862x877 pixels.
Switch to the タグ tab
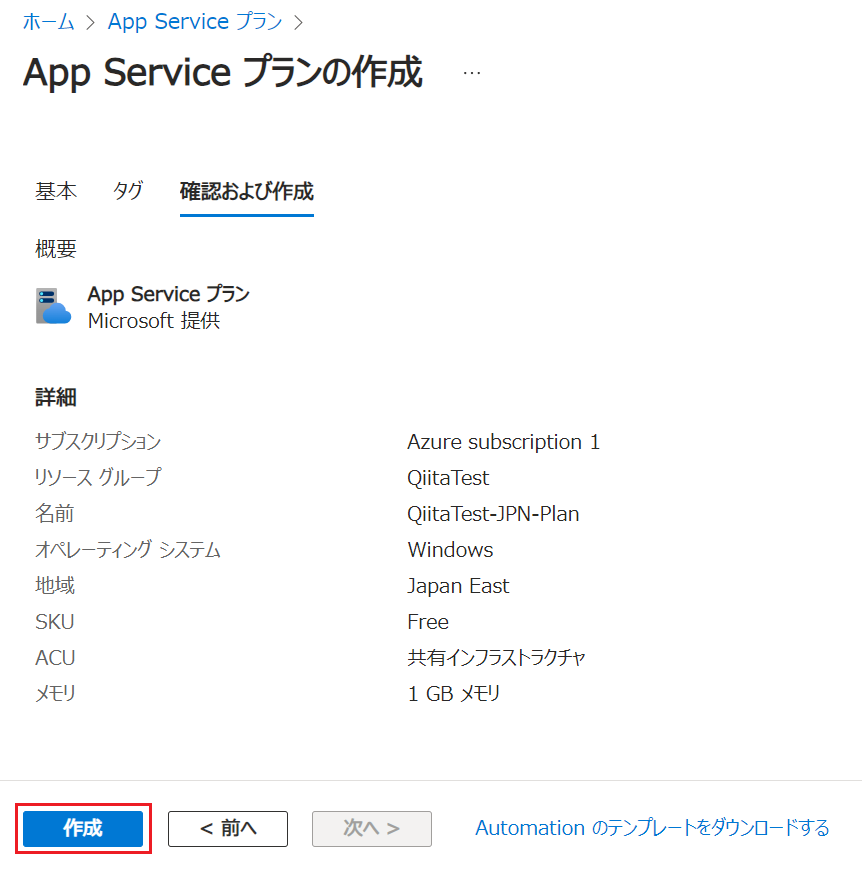pyautogui.click(x=128, y=191)
